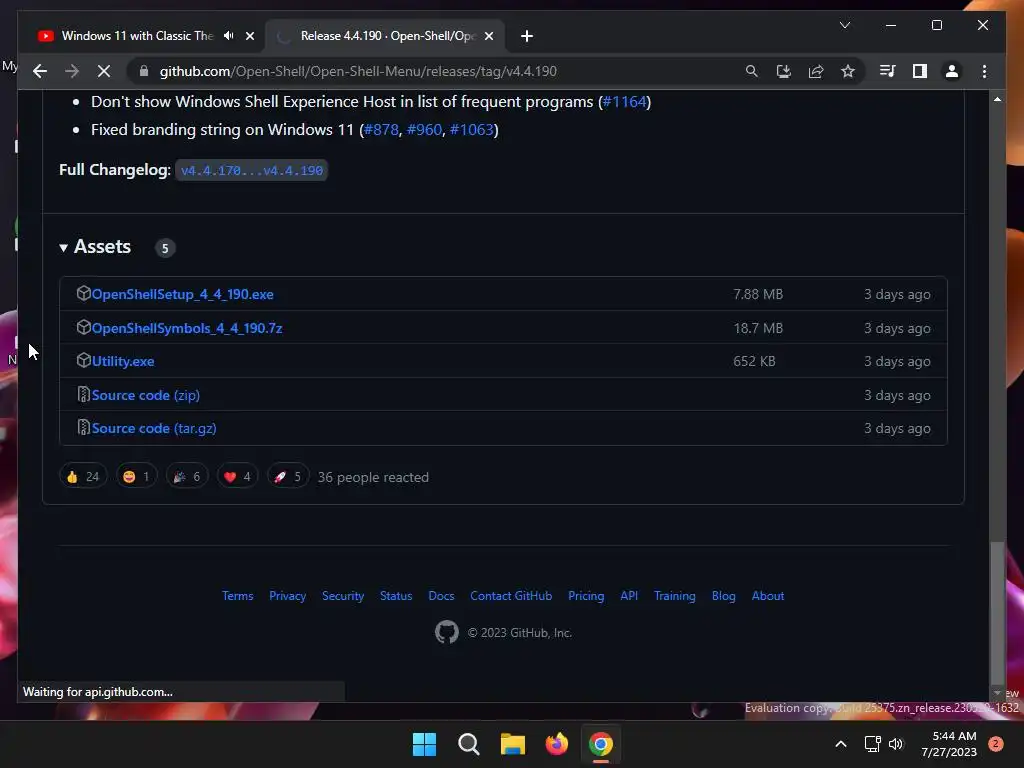Open issue link #1164
Viewport: 1024px width, 768px height.
[x=624, y=102]
